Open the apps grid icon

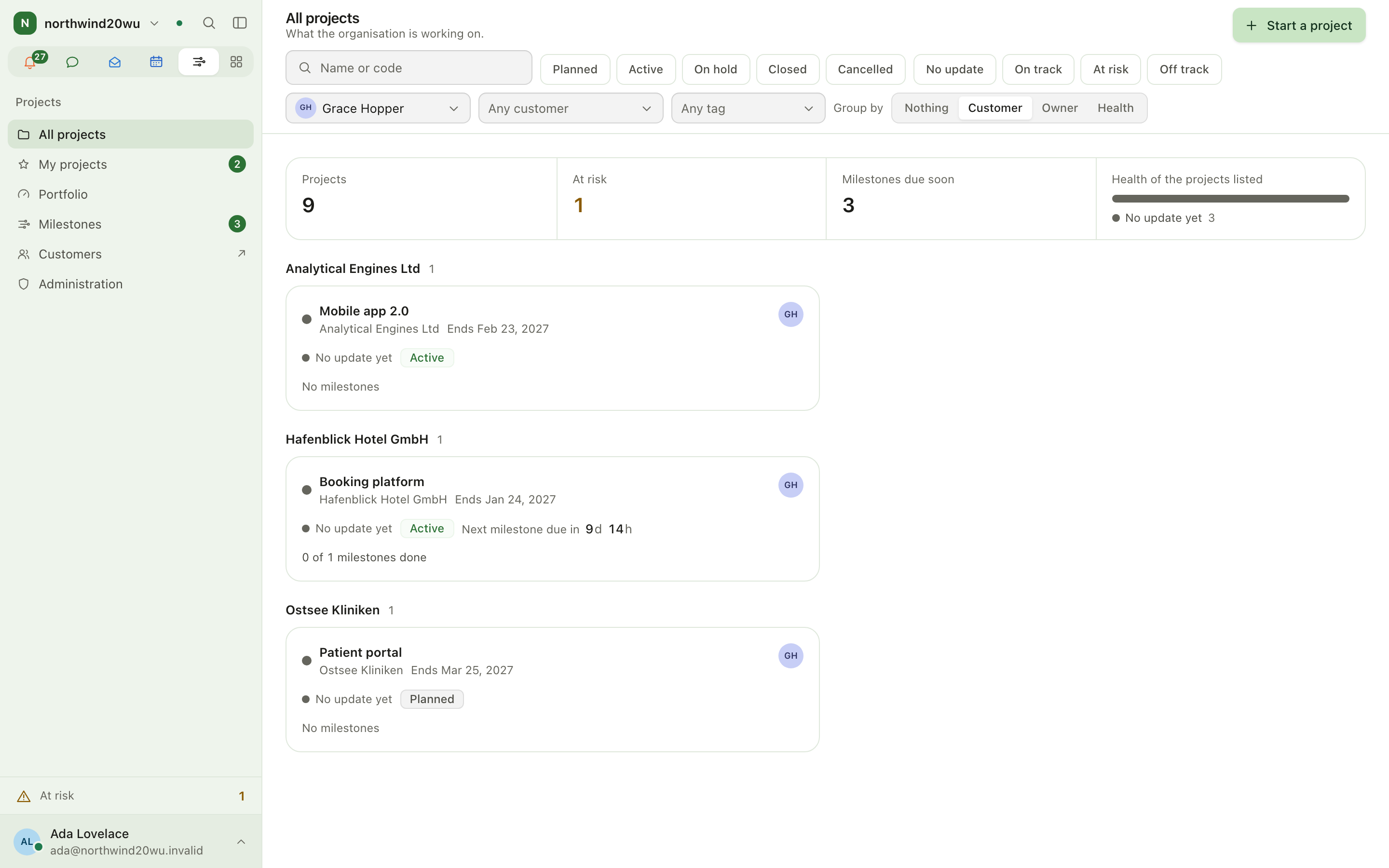pyautogui.click(x=236, y=62)
